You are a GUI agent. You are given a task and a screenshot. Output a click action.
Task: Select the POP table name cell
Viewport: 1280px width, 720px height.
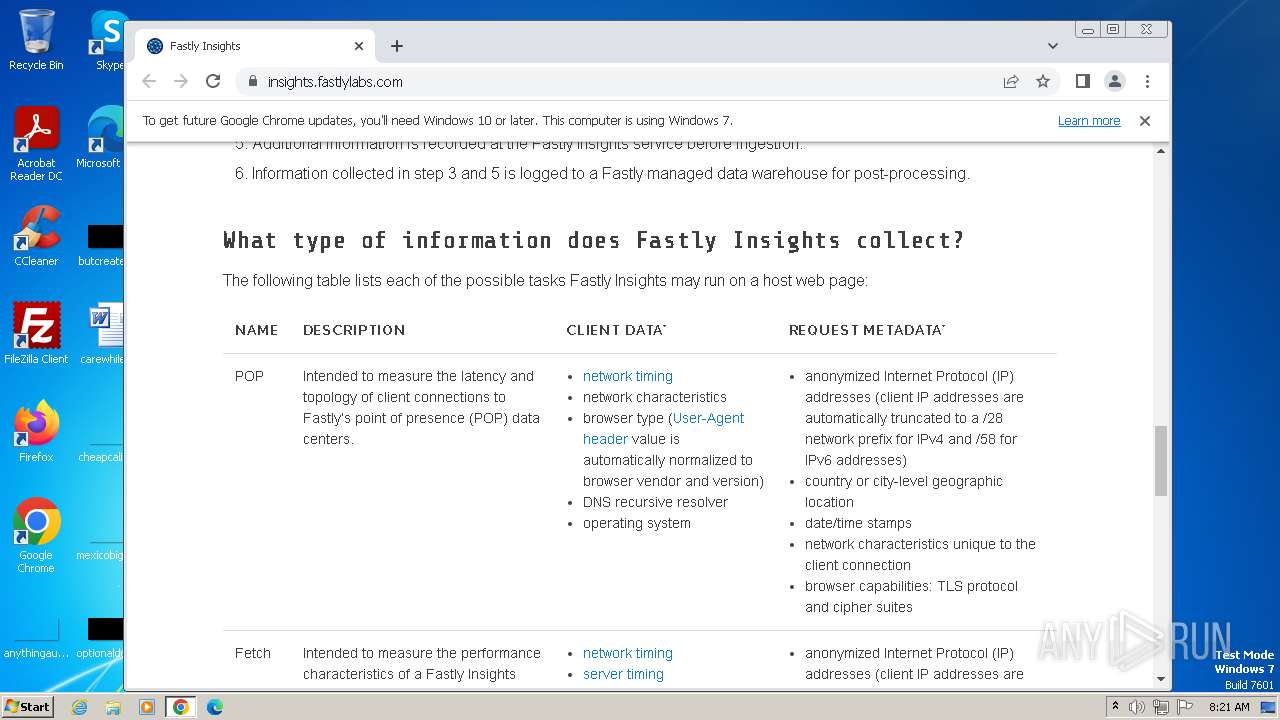click(x=249, y=376)
